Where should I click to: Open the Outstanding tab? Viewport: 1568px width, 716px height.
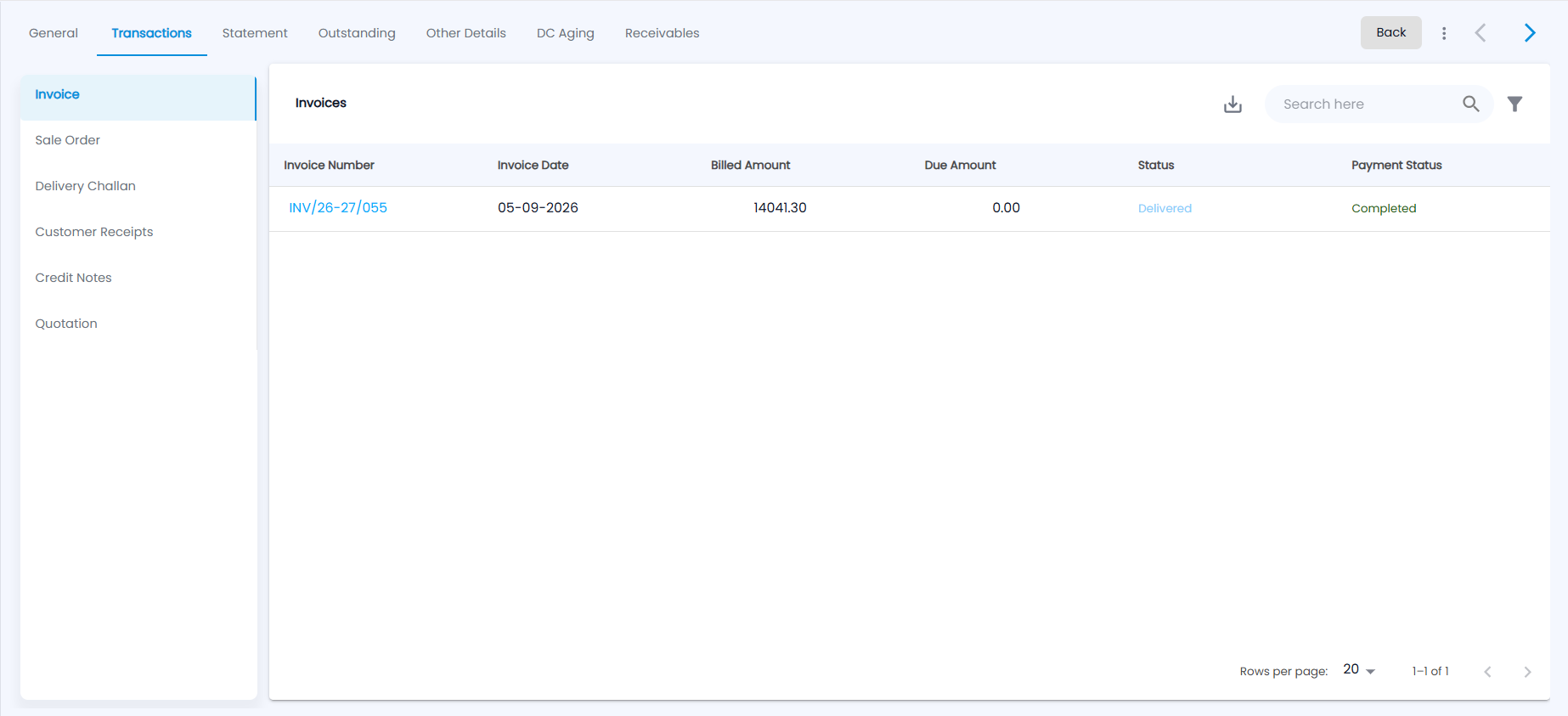click(357, 33)
